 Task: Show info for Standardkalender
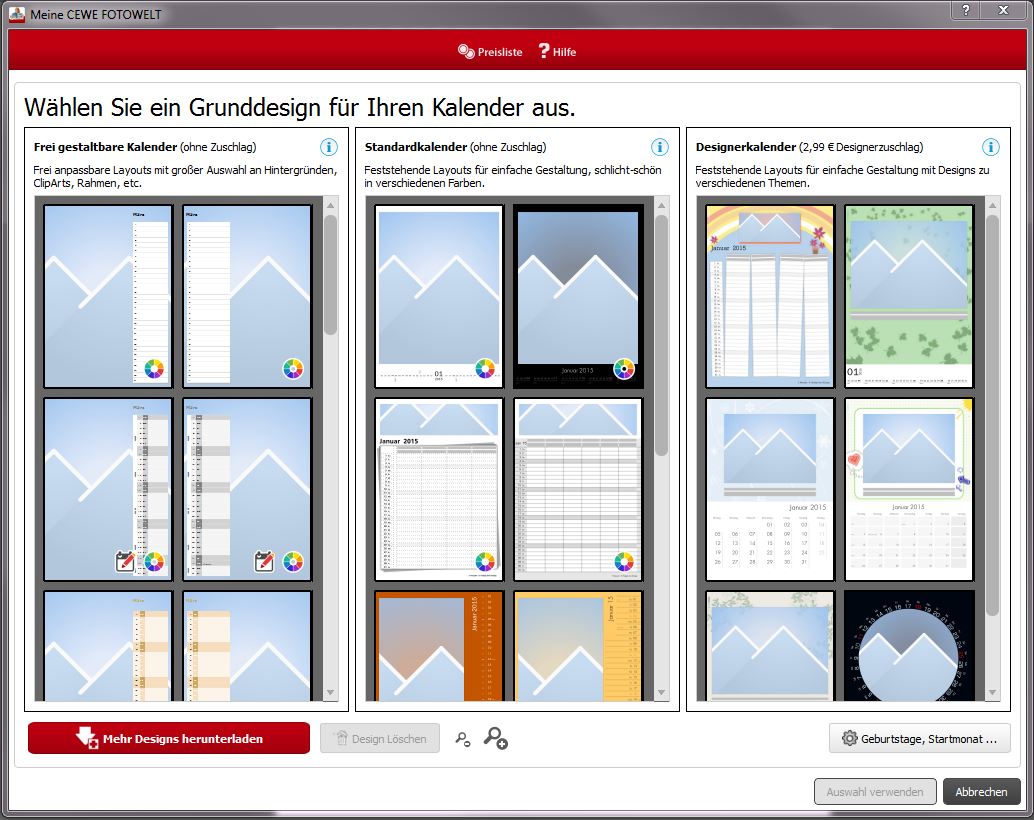point(659,147)
